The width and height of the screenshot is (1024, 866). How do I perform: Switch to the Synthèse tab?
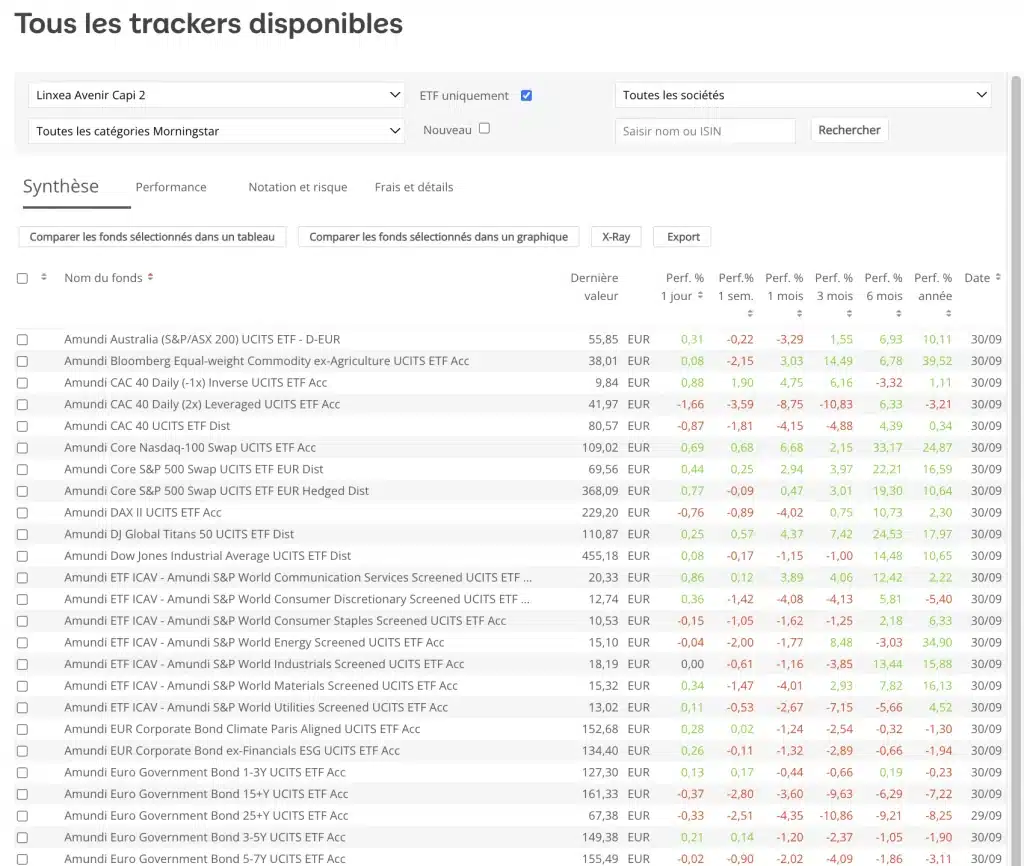(x=61, y=187)
